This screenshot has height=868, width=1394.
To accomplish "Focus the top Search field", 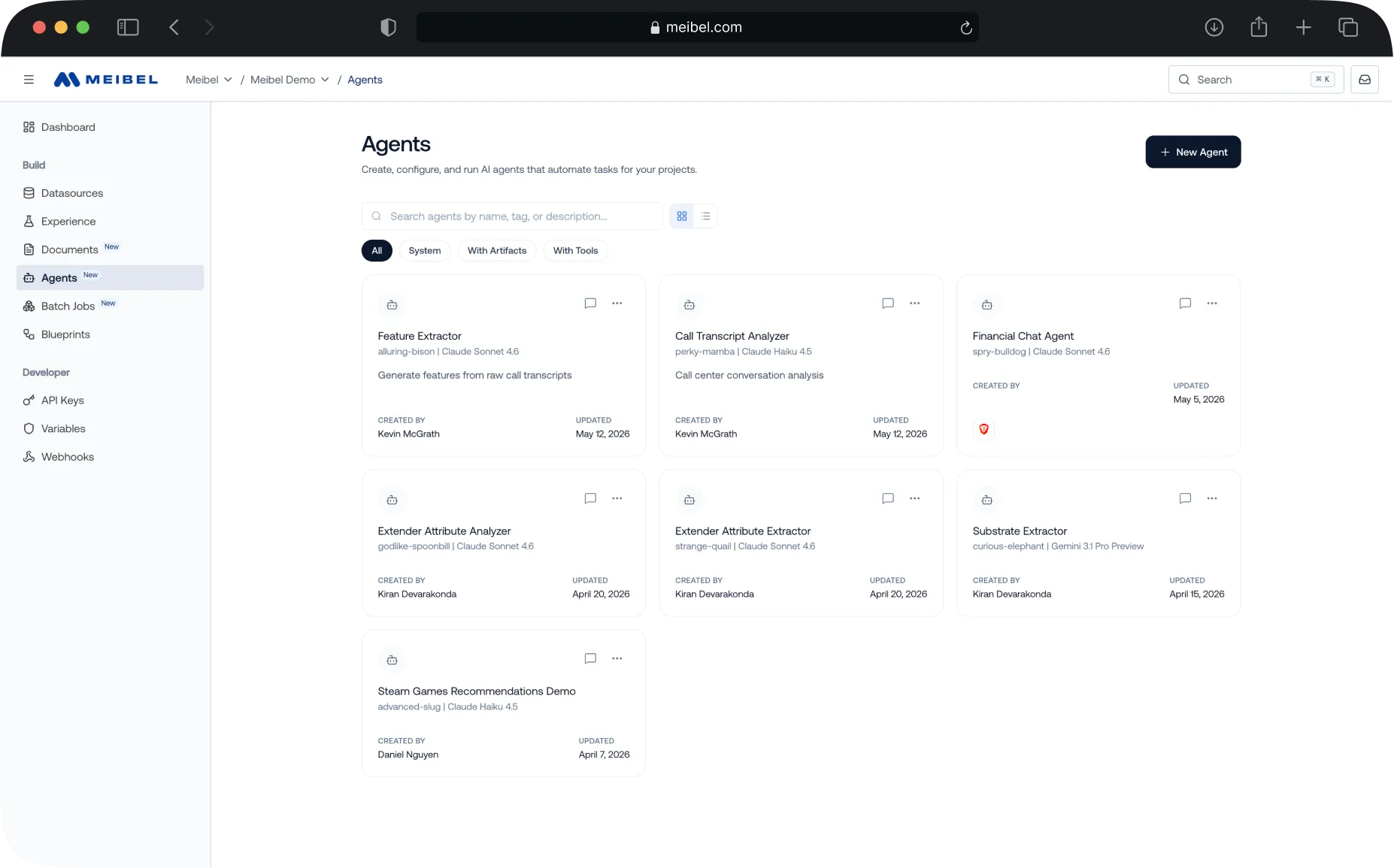I will click(x=1256, y=80).
